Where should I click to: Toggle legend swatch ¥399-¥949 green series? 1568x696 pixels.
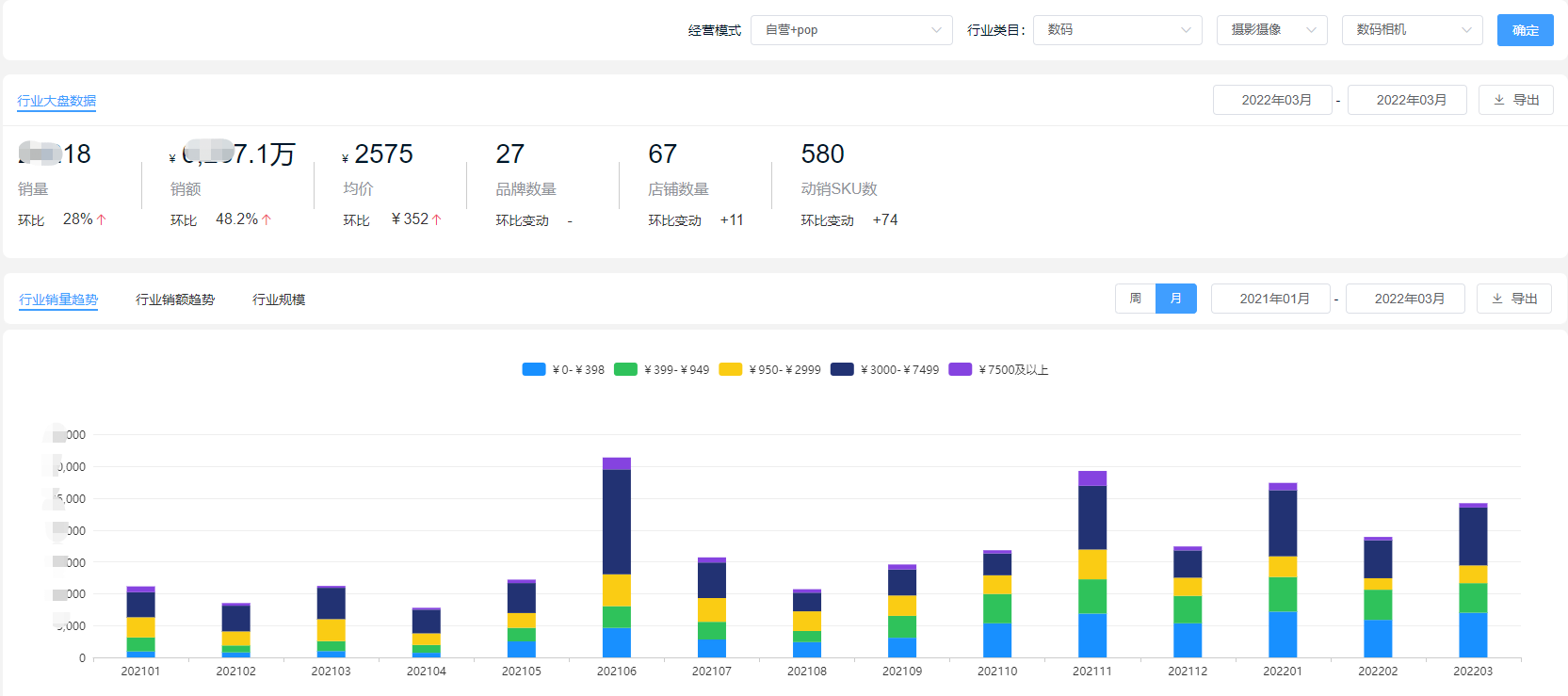point(625,369)
